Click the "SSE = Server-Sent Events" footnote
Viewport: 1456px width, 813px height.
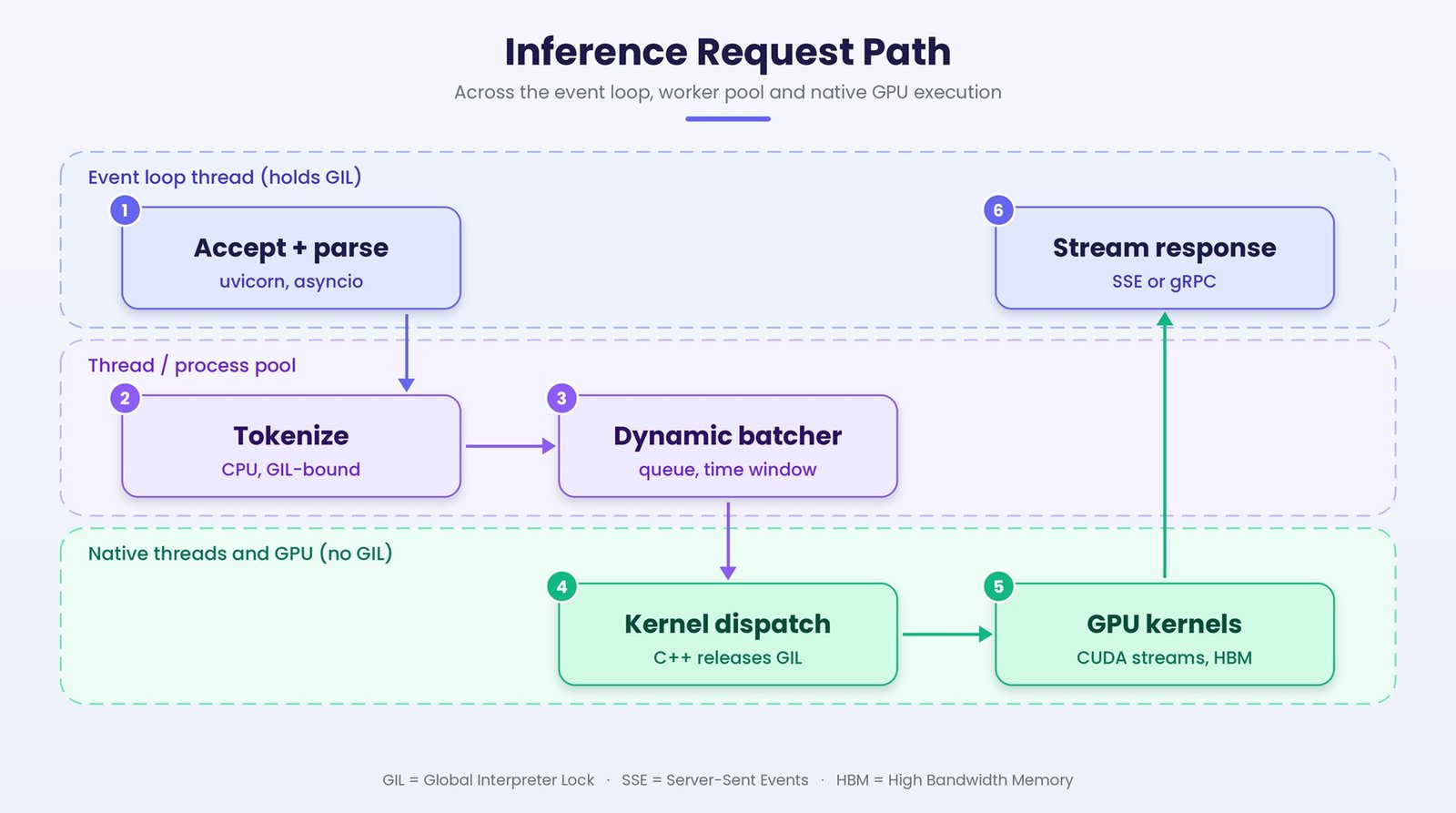coord(715,780)
